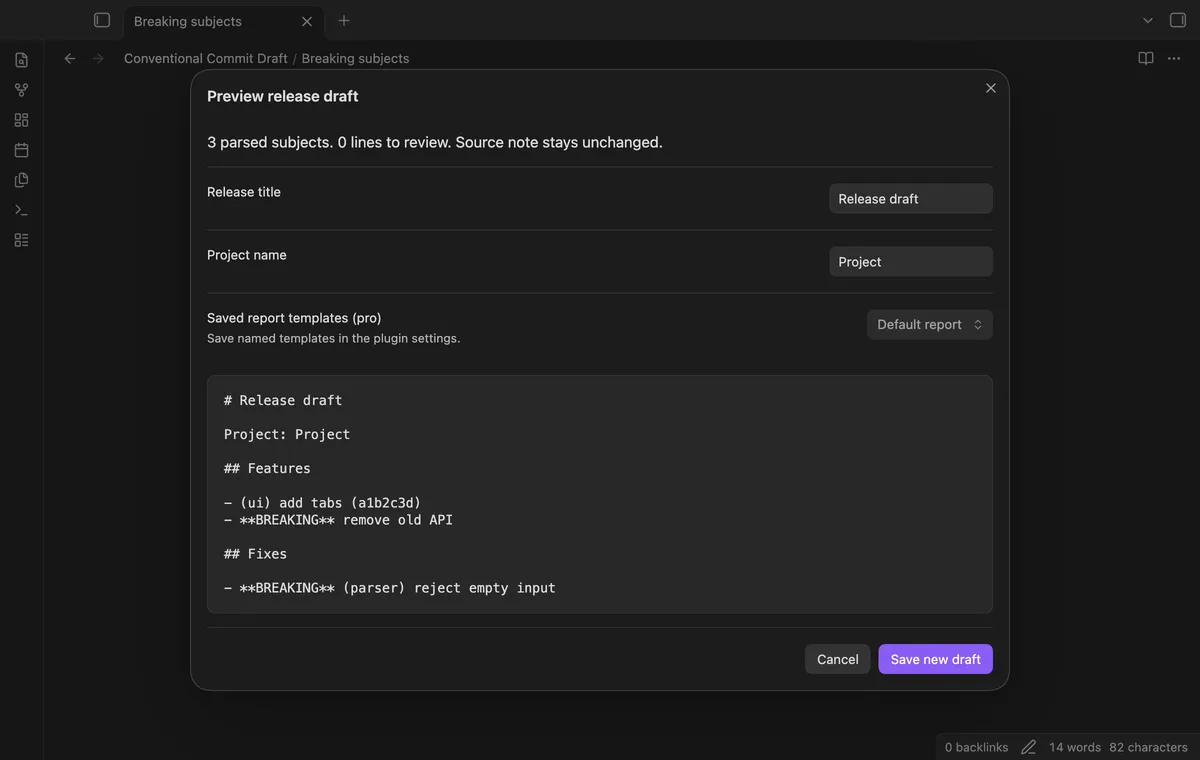Open quick switcher file icon
1200x760 pixels.
coord(22,60)
